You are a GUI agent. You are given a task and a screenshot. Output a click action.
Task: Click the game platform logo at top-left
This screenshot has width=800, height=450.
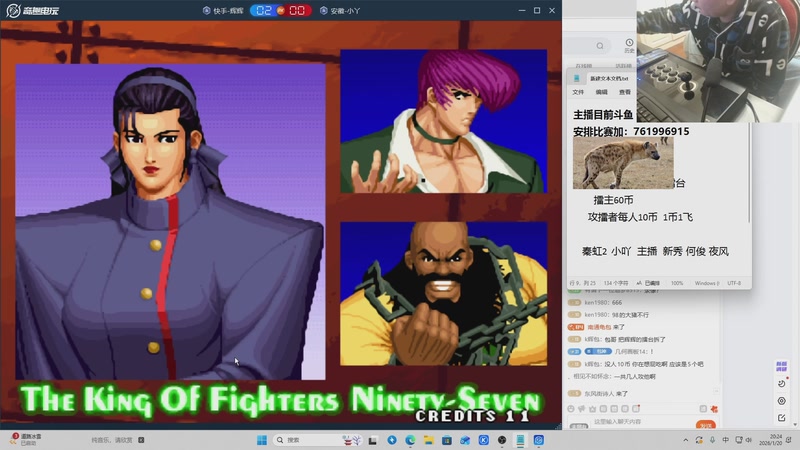point(32,10)
